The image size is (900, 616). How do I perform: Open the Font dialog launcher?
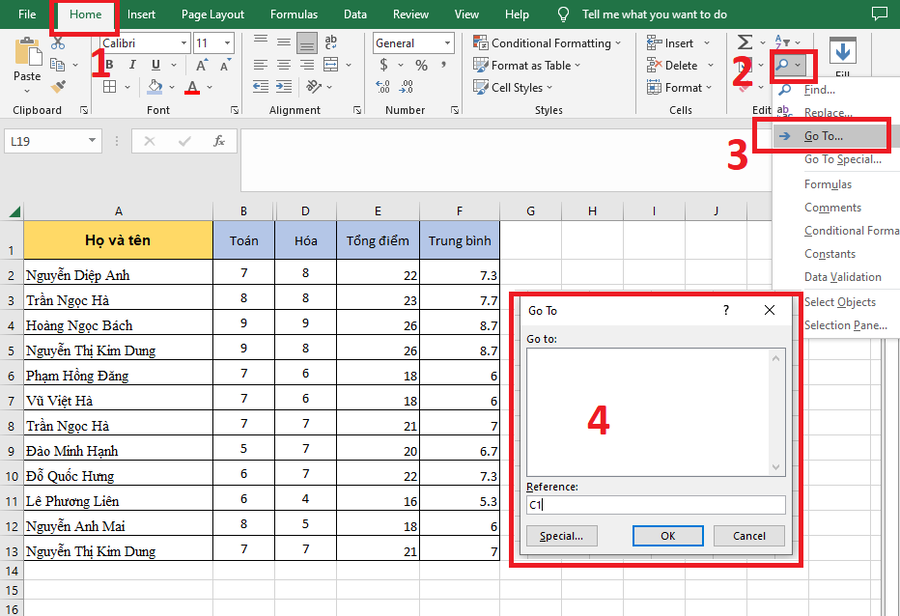[x=234, y=110]
